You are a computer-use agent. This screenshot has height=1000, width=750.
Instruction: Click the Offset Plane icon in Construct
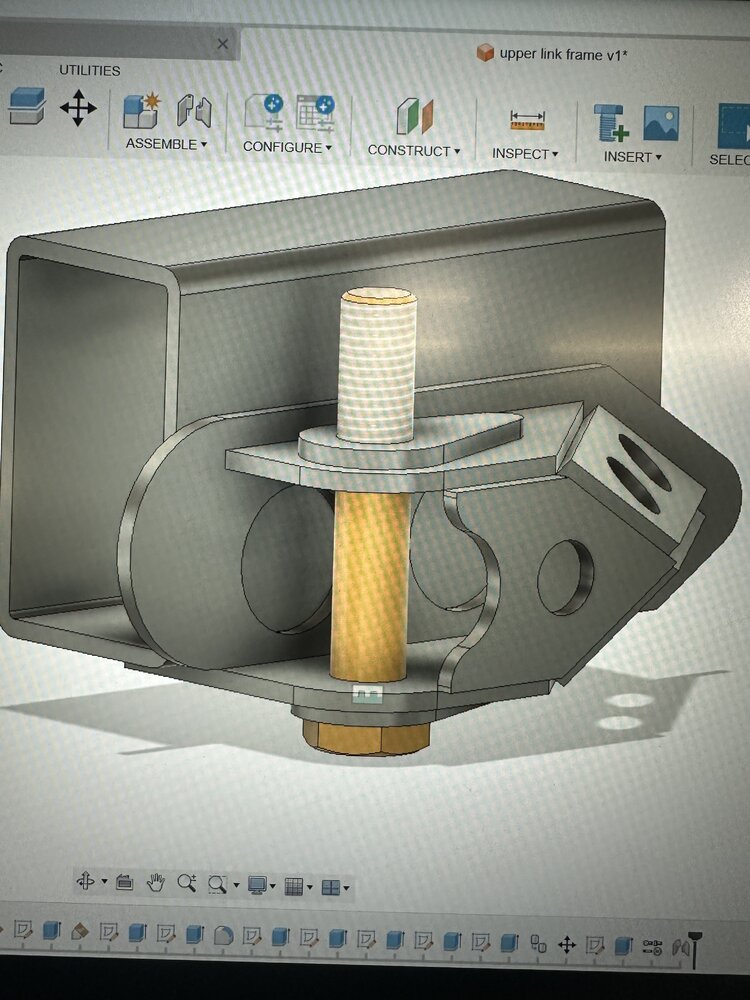(414, 116)
